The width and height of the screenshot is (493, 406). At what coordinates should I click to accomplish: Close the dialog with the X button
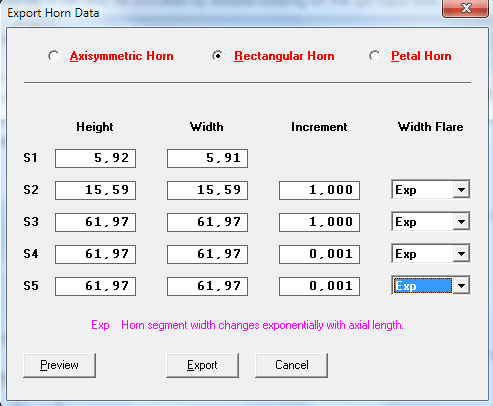(x=466, y=8)
